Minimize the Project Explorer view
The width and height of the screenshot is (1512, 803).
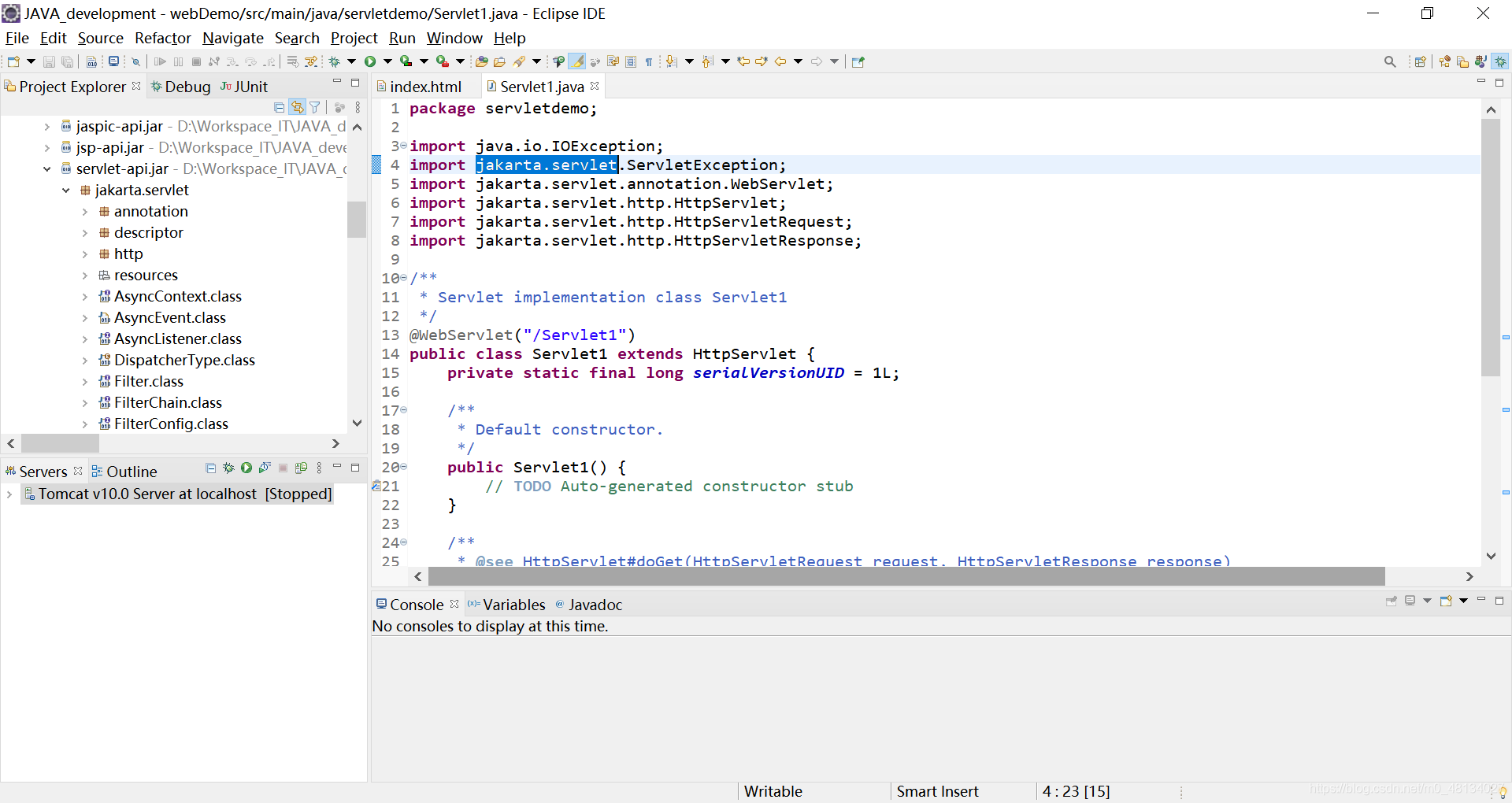click(x=337, y=82)
